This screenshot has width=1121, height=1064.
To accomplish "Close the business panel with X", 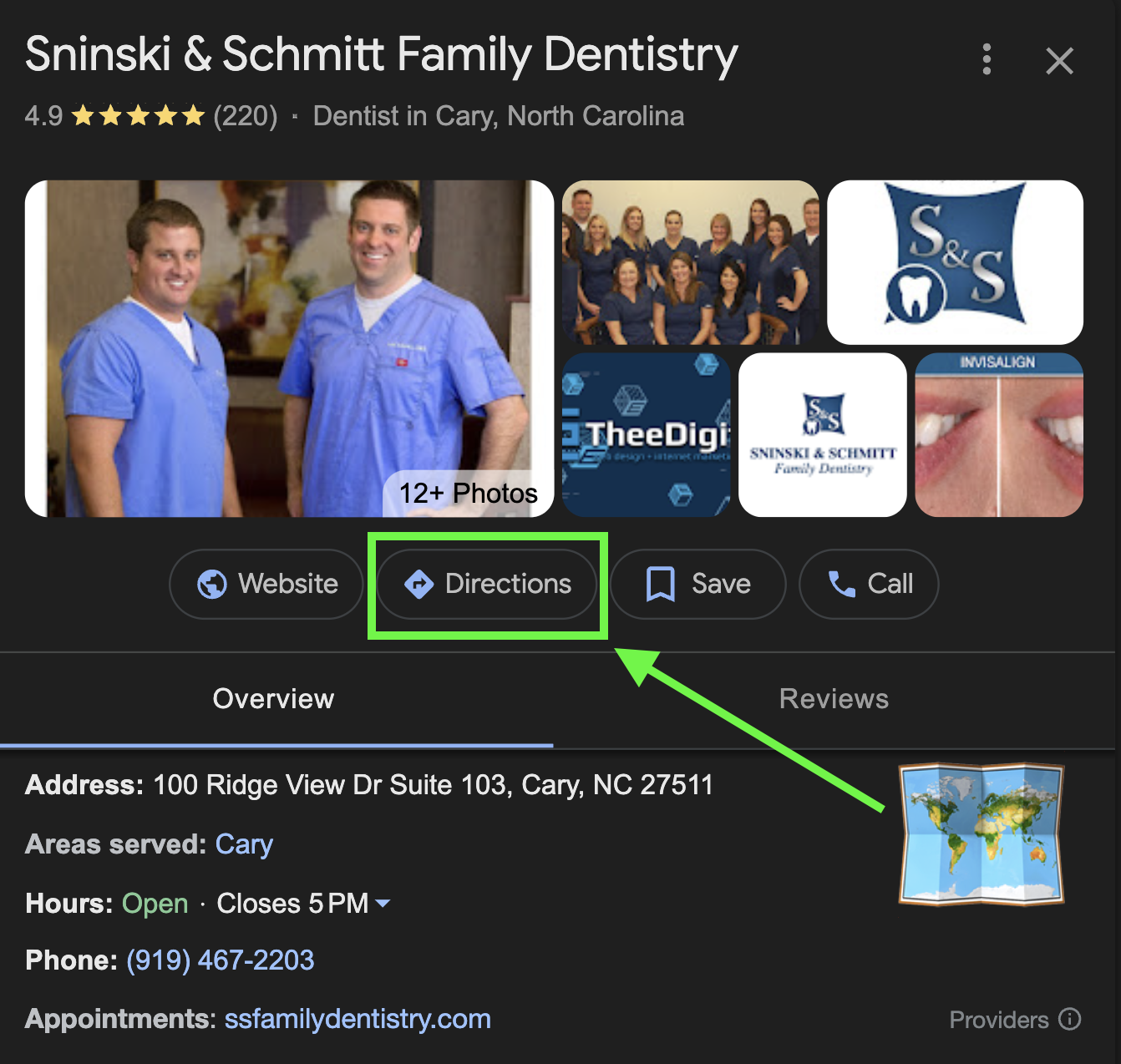I will [x=1059, y=60].
